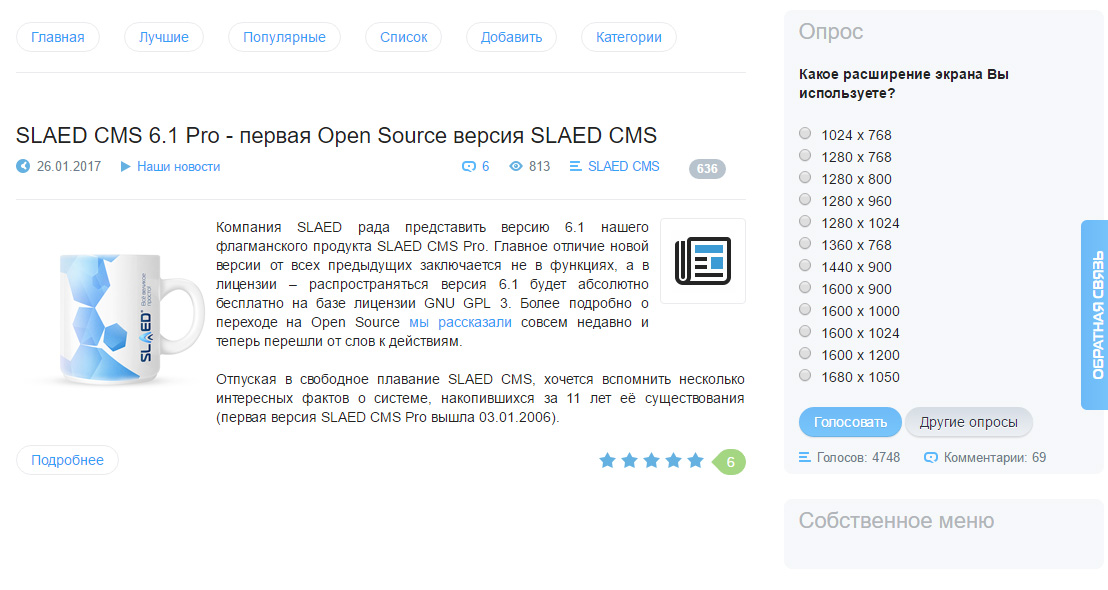Rate article with fifth star
Screen dimensions: 1108x590
coord(695,461)
